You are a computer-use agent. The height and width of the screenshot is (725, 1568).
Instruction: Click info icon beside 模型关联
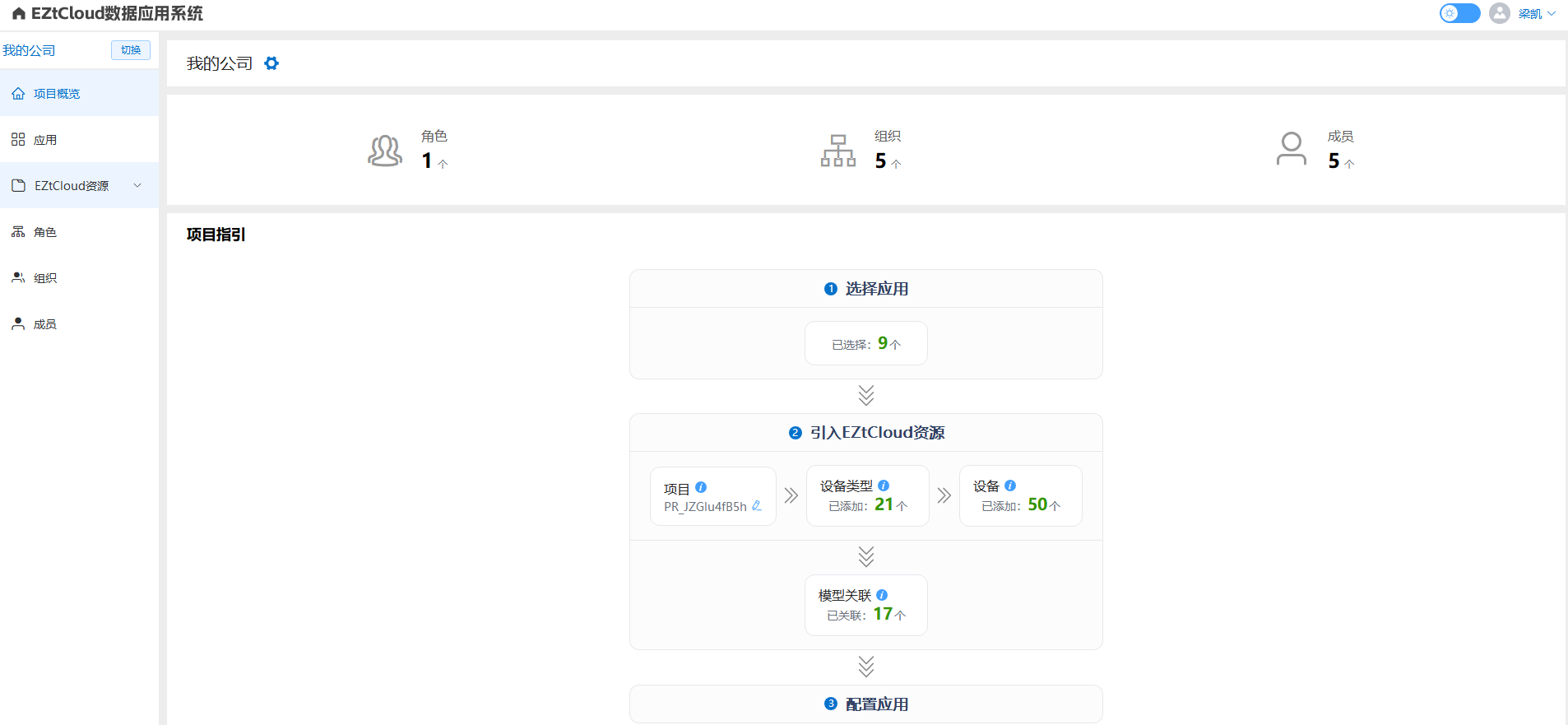[x=882, y=595]
